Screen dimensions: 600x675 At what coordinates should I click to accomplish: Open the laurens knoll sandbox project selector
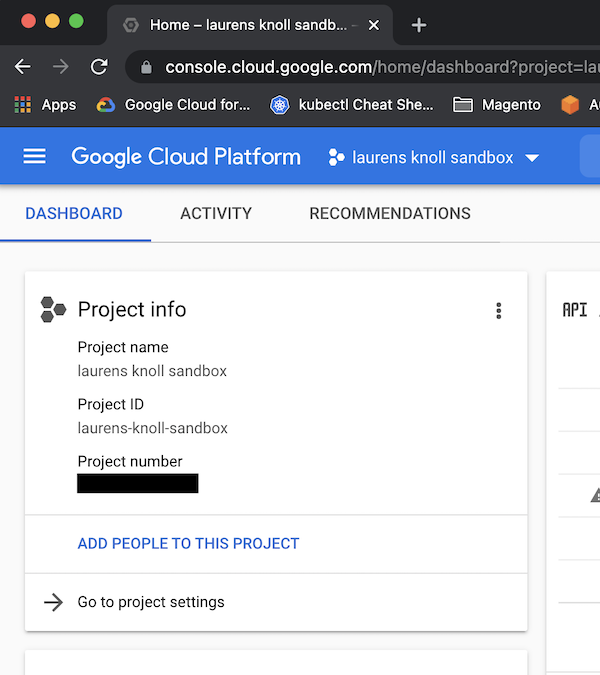[x=433, y=158]
